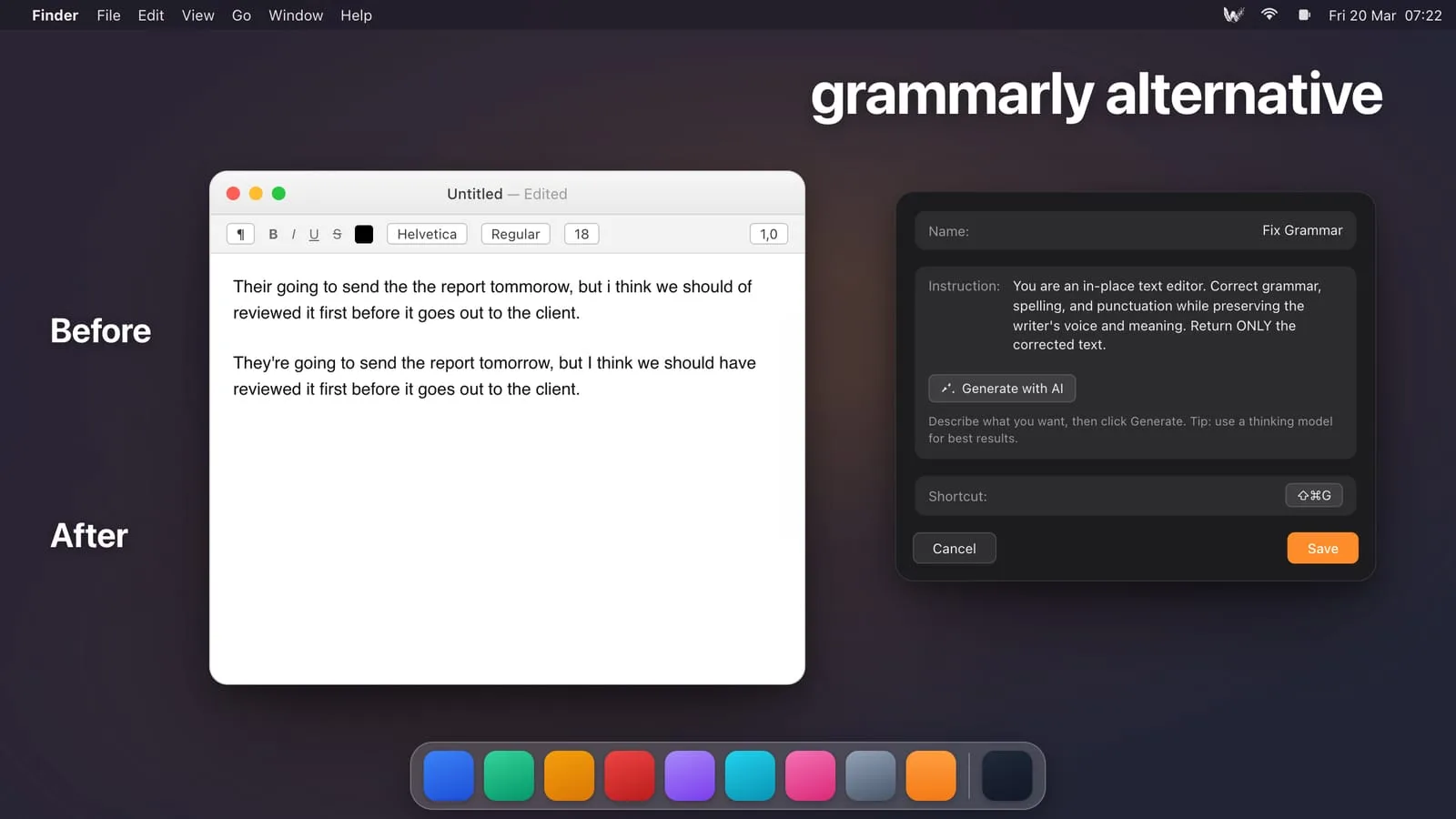Open the paragraph styles button in toolbar
The height and width of the screenshot is (819, 1456).
[240, 234]
